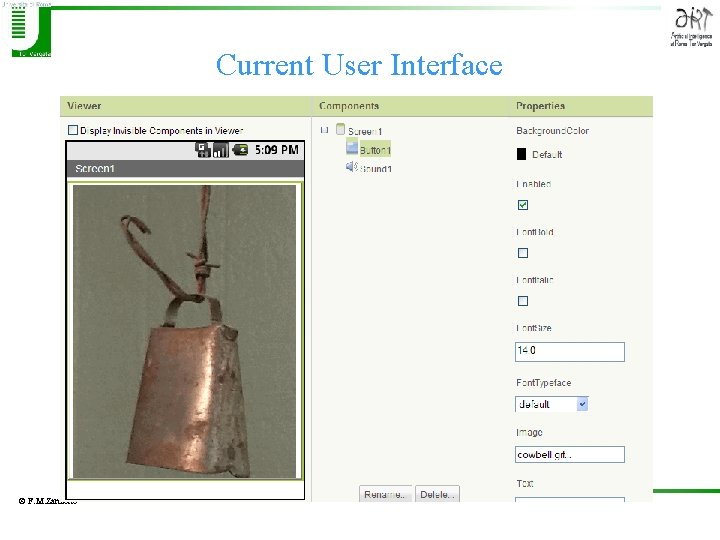Click the AIRT logo at top right
Screen dimensions: 720x540
tap(692, 28)
